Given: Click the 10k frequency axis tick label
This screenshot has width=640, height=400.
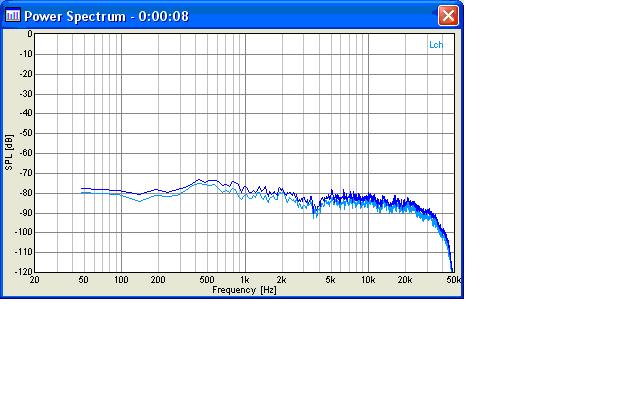Looking at the screenshot, I should [x=368, y=280].
